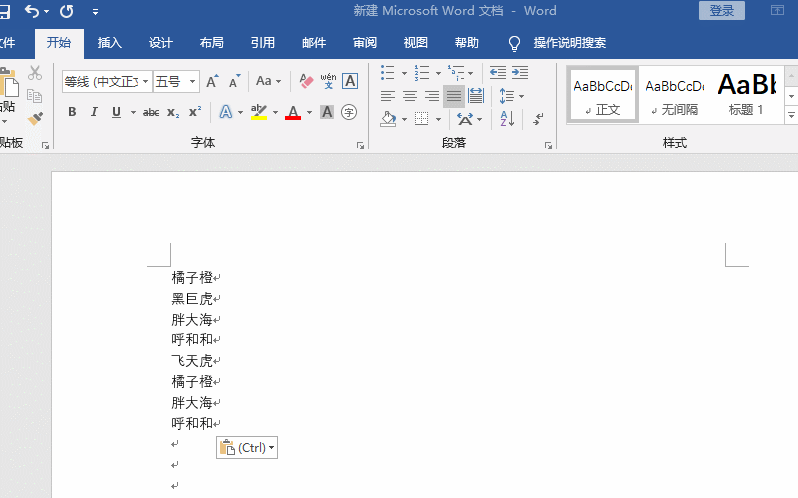Toggle subscript formatting

[173, 112]
